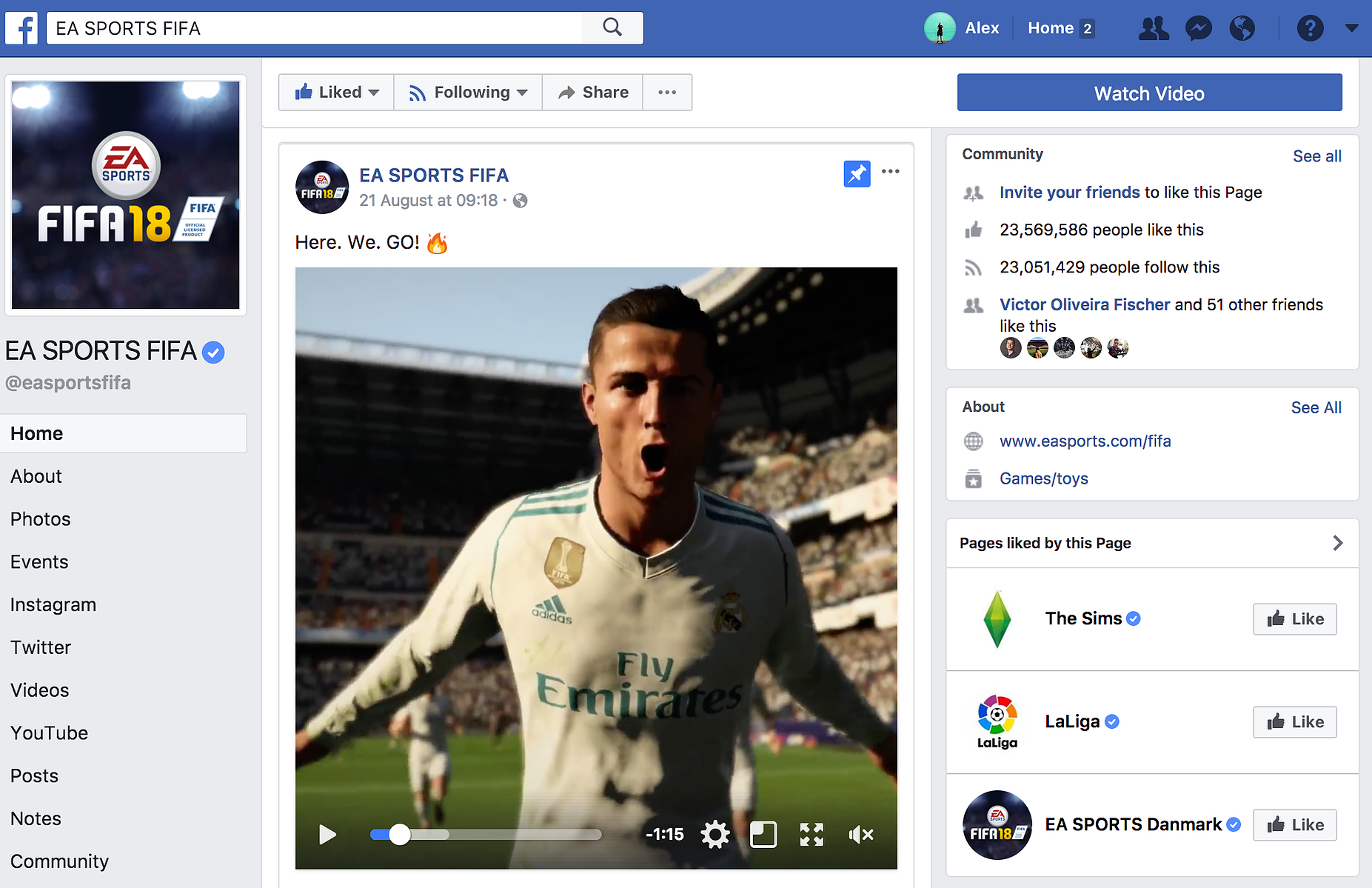Click the Home notifications count badge
The width and height of the screenshot is (1372, 888).
1087,29
